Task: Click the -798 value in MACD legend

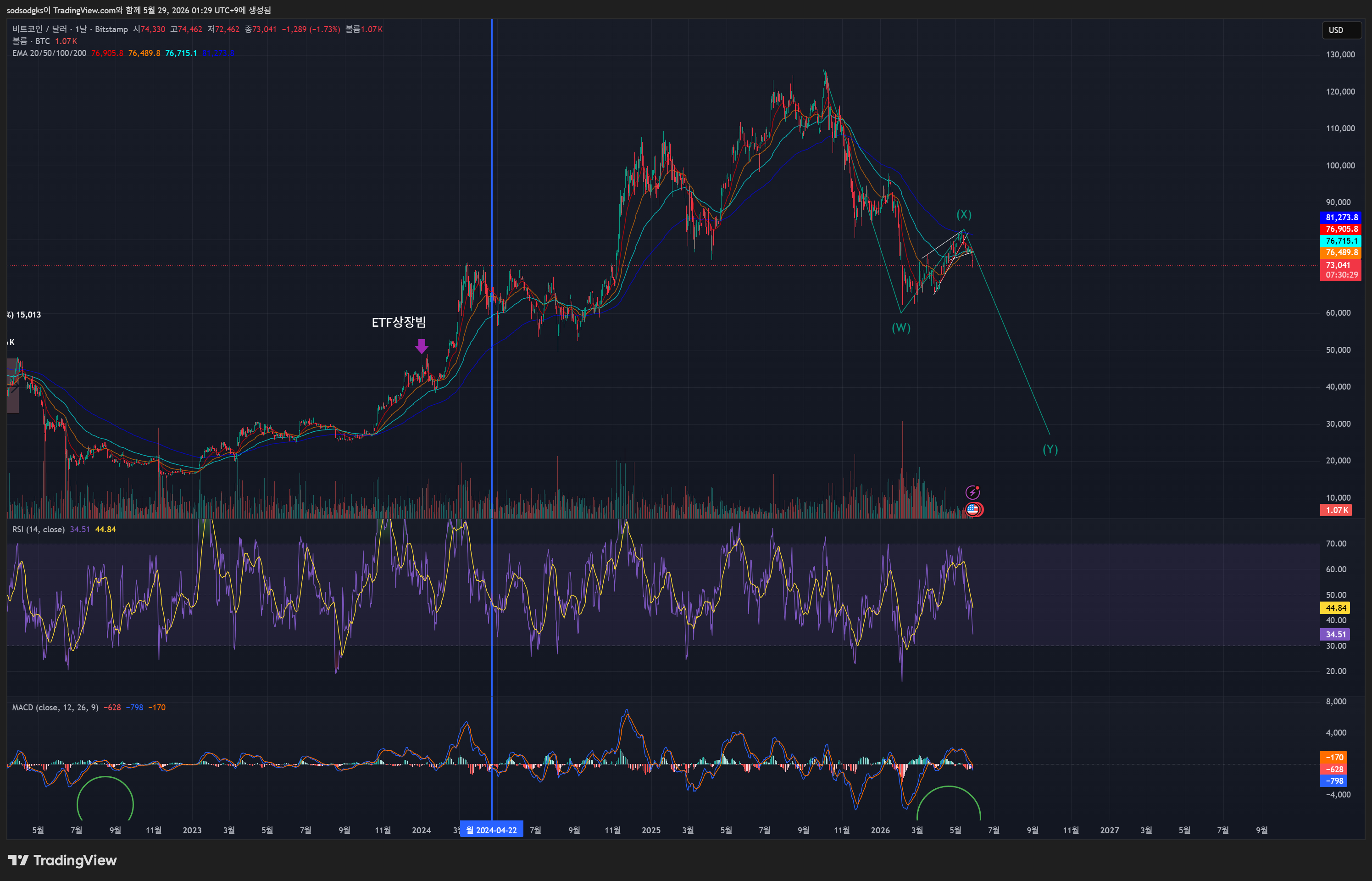Action: coord(134,708)
